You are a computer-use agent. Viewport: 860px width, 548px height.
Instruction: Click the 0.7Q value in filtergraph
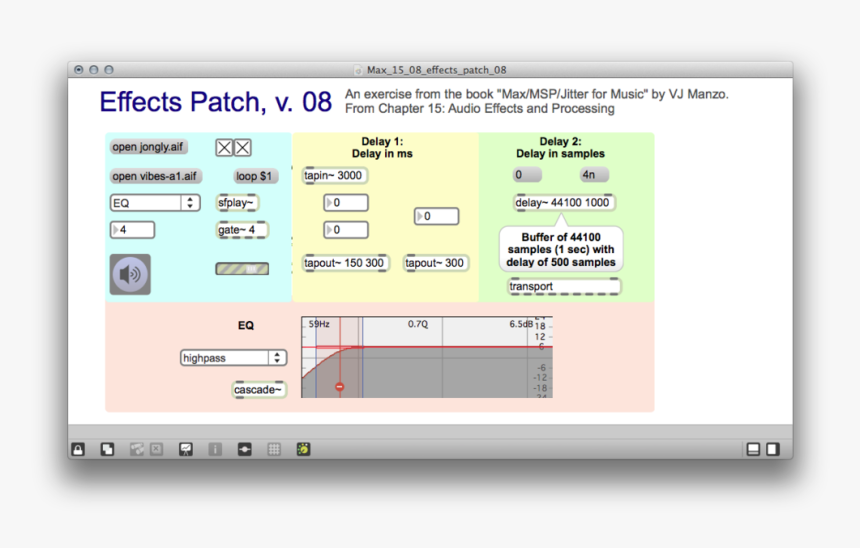click(418, 324)
